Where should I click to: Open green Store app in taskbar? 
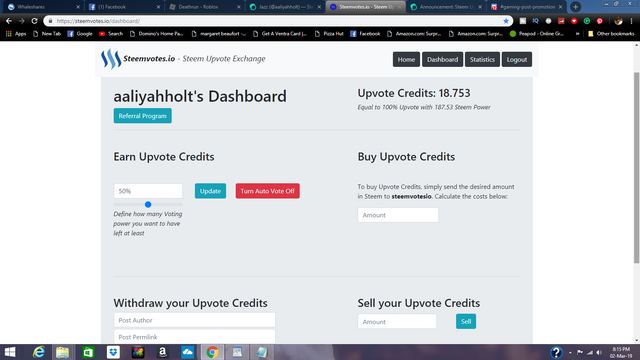tap(88, 352)
